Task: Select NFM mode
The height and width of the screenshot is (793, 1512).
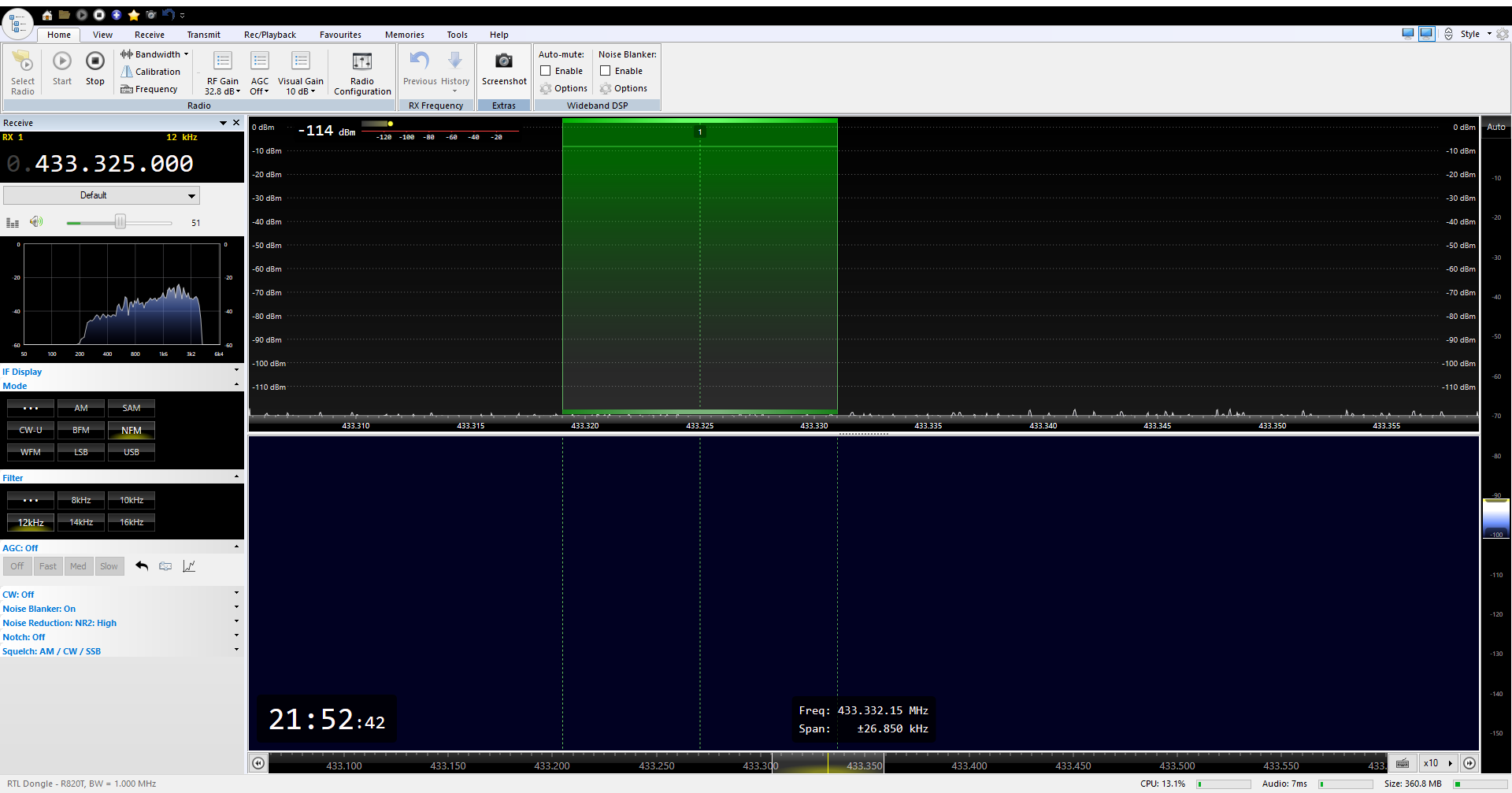Action: tap(132, 430)
